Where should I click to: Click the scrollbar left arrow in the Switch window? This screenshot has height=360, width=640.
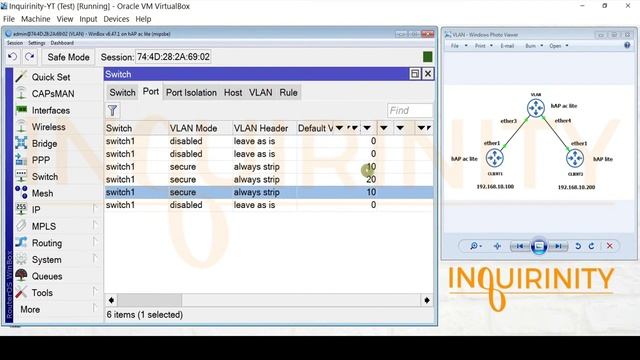[111, 300]
